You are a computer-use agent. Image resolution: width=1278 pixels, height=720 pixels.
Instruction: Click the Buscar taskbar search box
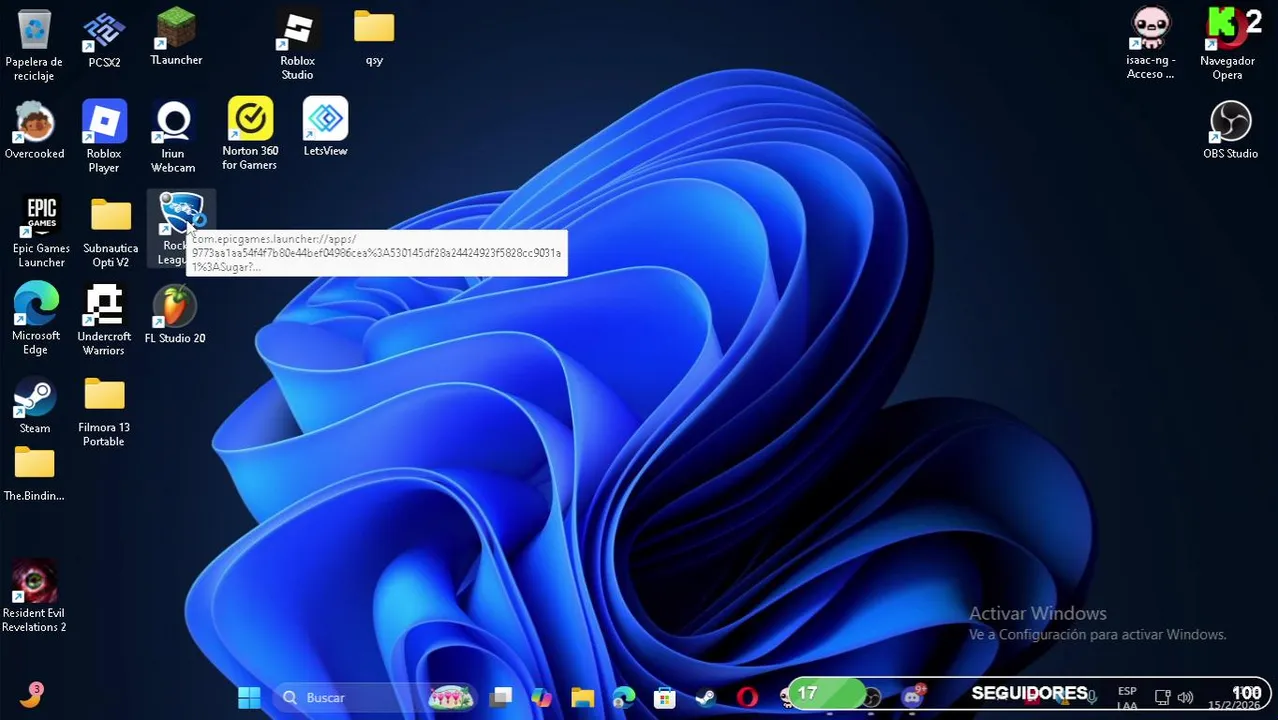(375, 697)
